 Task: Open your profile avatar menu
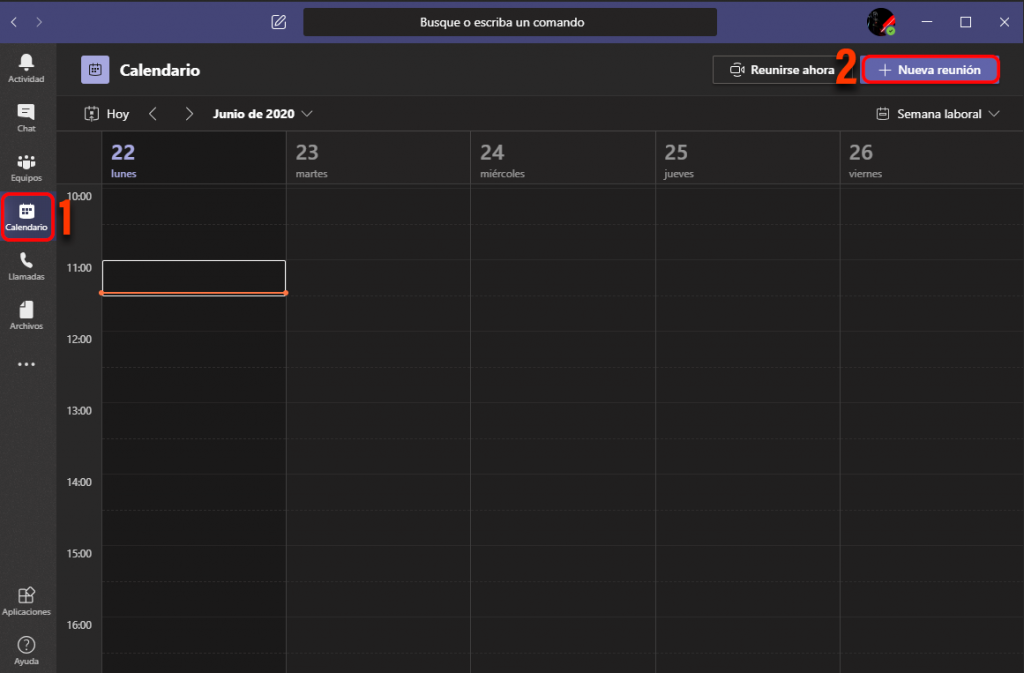click(881, 21)
